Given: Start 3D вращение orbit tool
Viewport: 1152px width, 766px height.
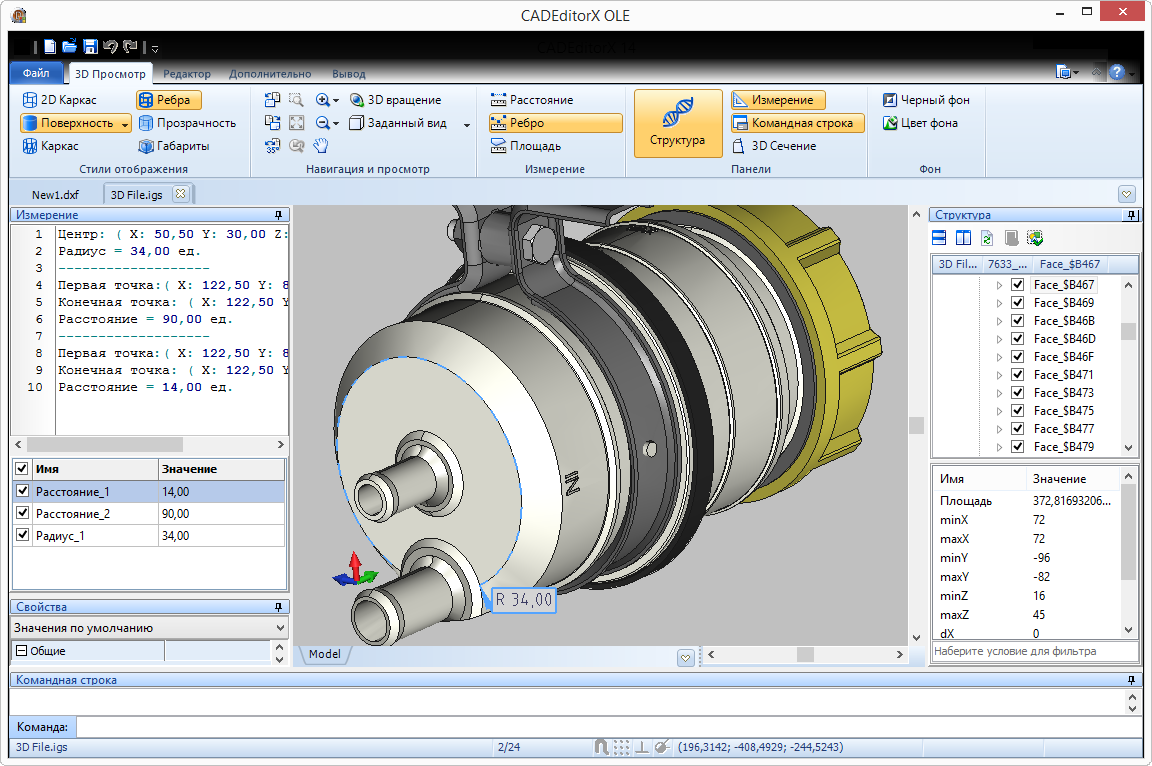Looking at the screenshot, I should (395, 100).
